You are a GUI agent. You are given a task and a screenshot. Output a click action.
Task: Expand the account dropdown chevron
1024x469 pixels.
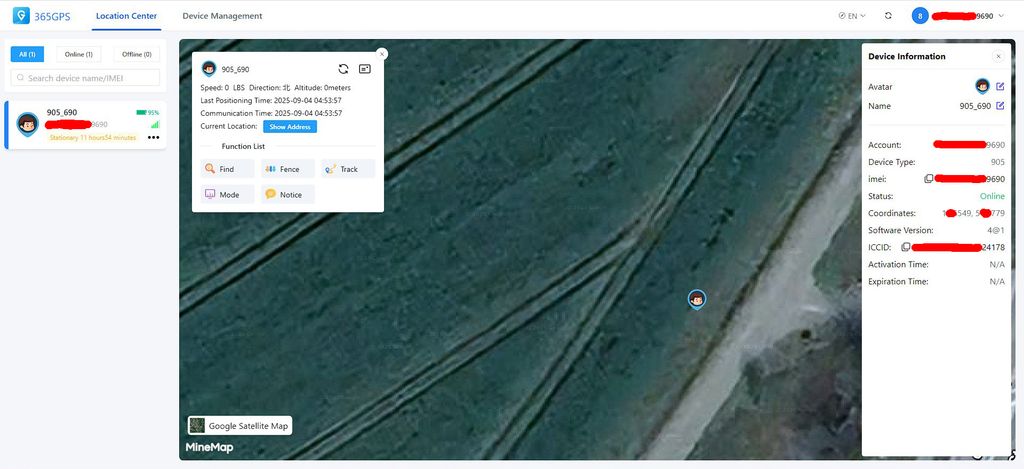point(1001,16)
